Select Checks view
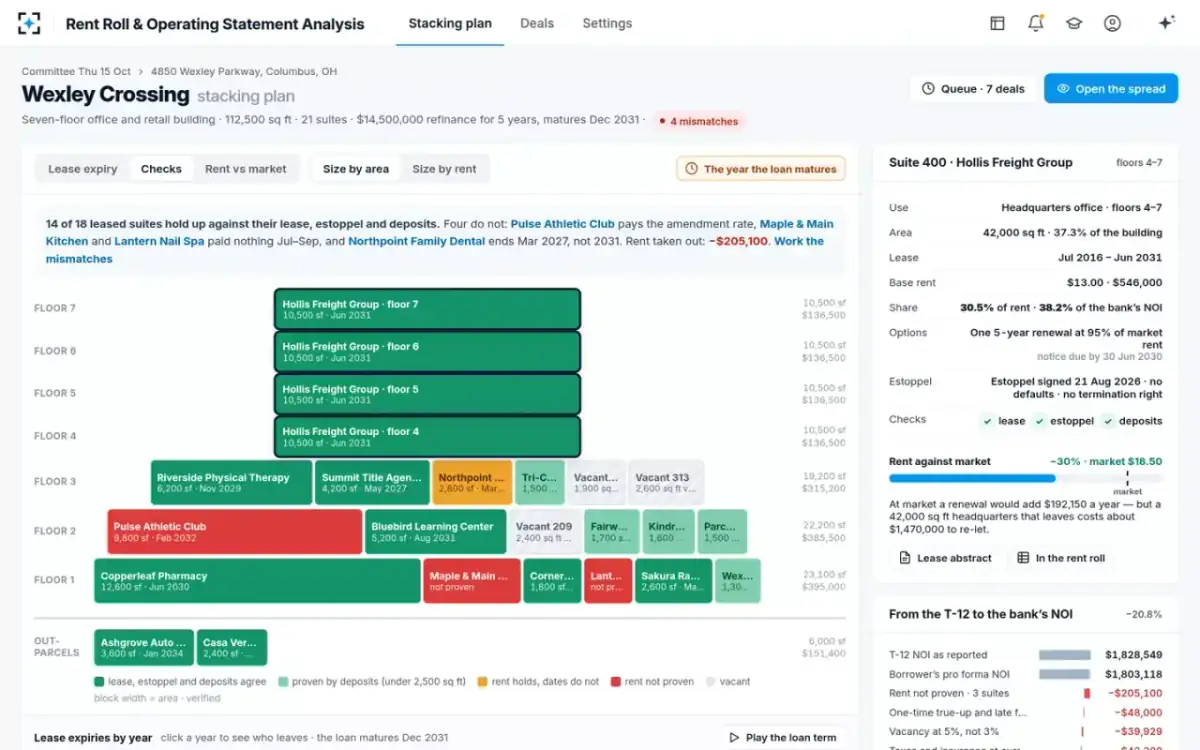Viewport: 1200px width, 750px height. [161, 169]
